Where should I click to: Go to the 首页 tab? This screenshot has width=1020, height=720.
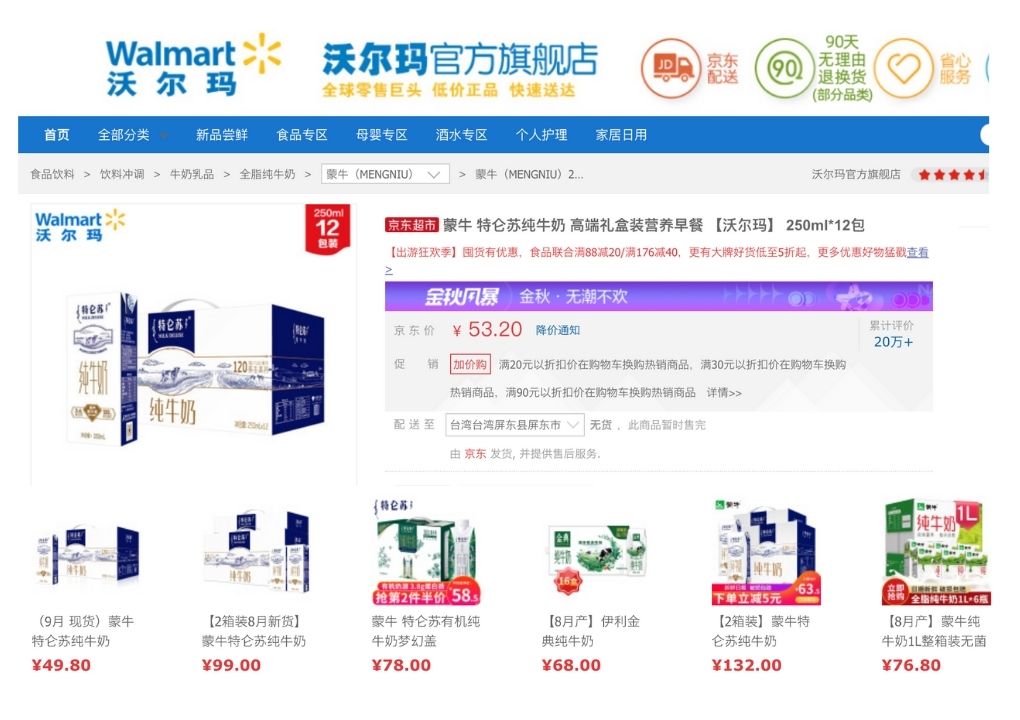coord(57,135)
